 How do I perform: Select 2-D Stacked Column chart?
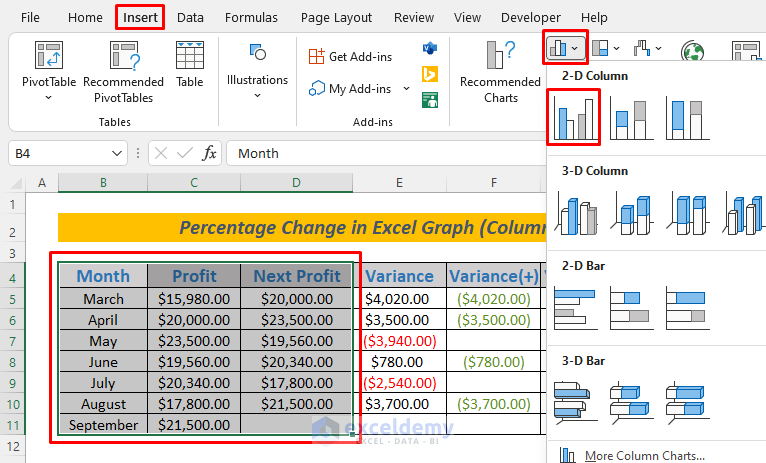[632, 119]
